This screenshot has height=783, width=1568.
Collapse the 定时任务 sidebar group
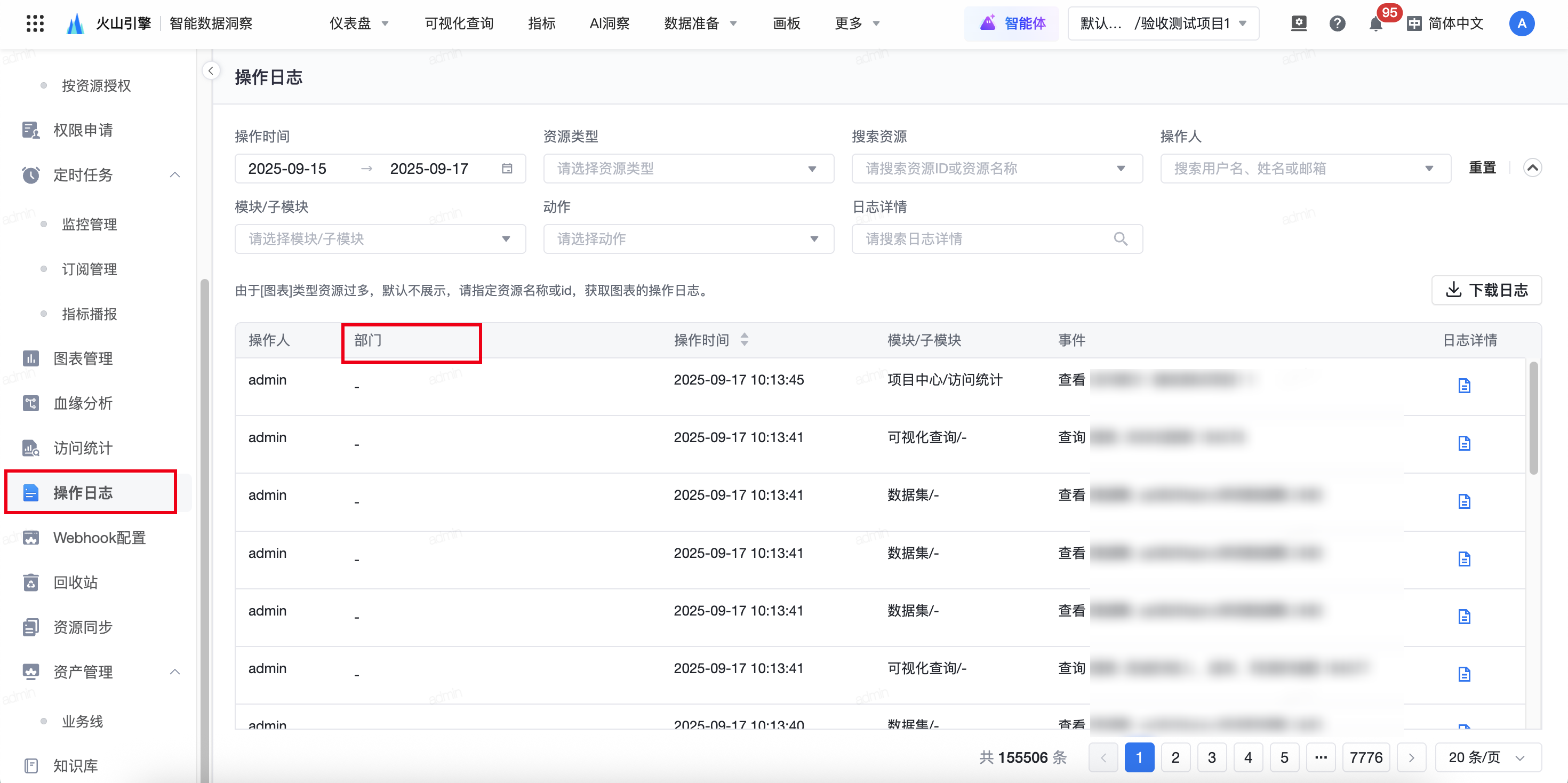point(175,175)
